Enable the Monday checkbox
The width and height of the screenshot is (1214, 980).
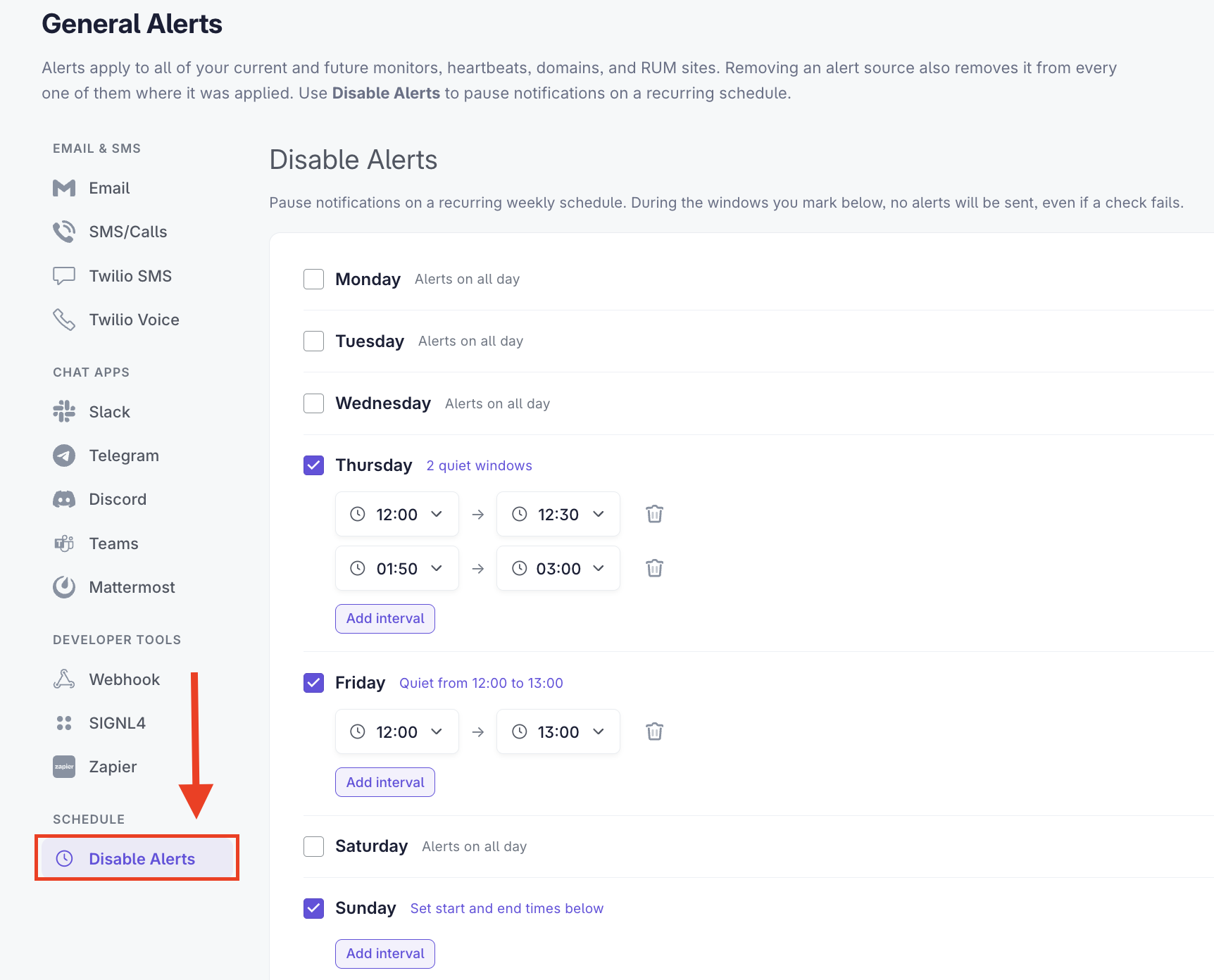(x=313, y=279)
